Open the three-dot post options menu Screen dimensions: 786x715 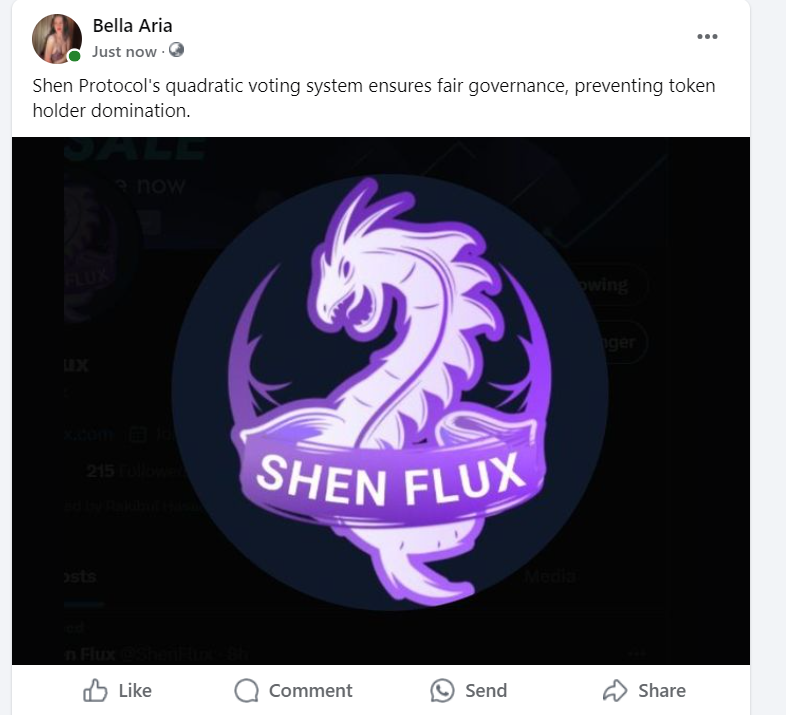pos(707,36)
